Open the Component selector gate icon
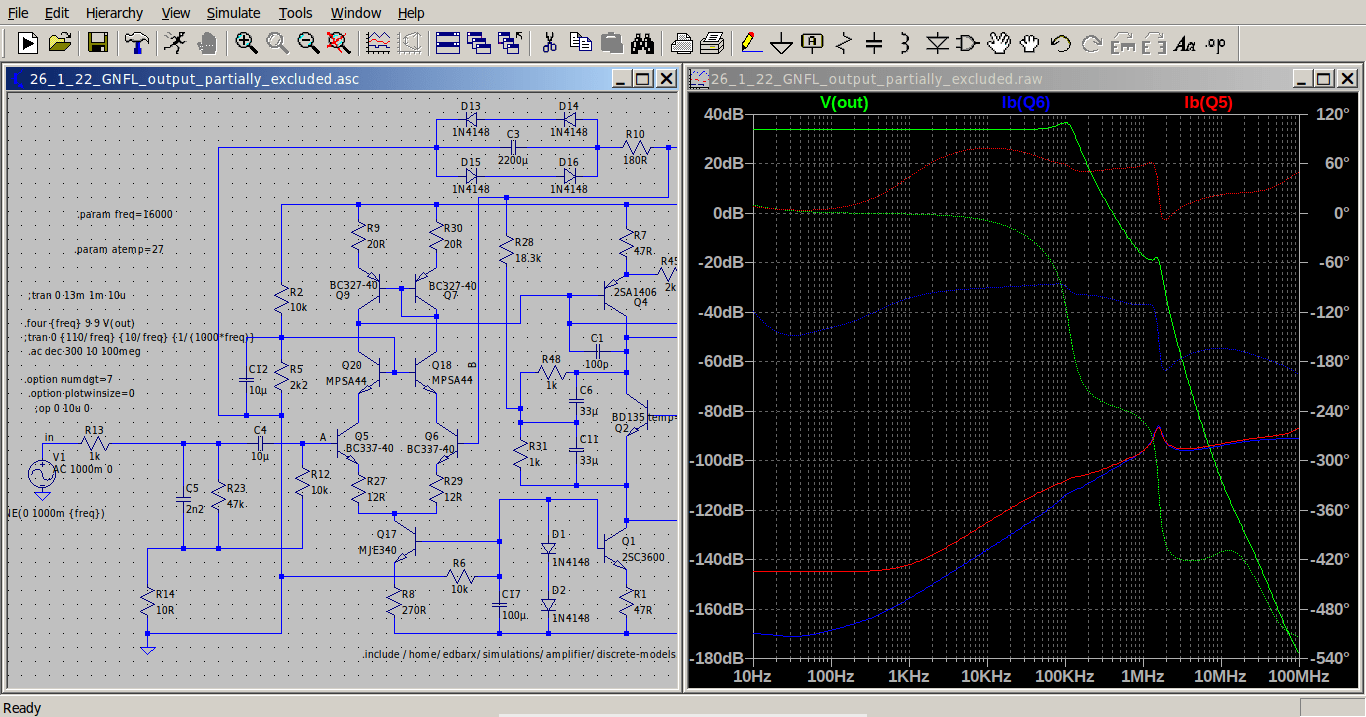The height and width of the screenshot is (717, 1366). [x=968, y=43]
